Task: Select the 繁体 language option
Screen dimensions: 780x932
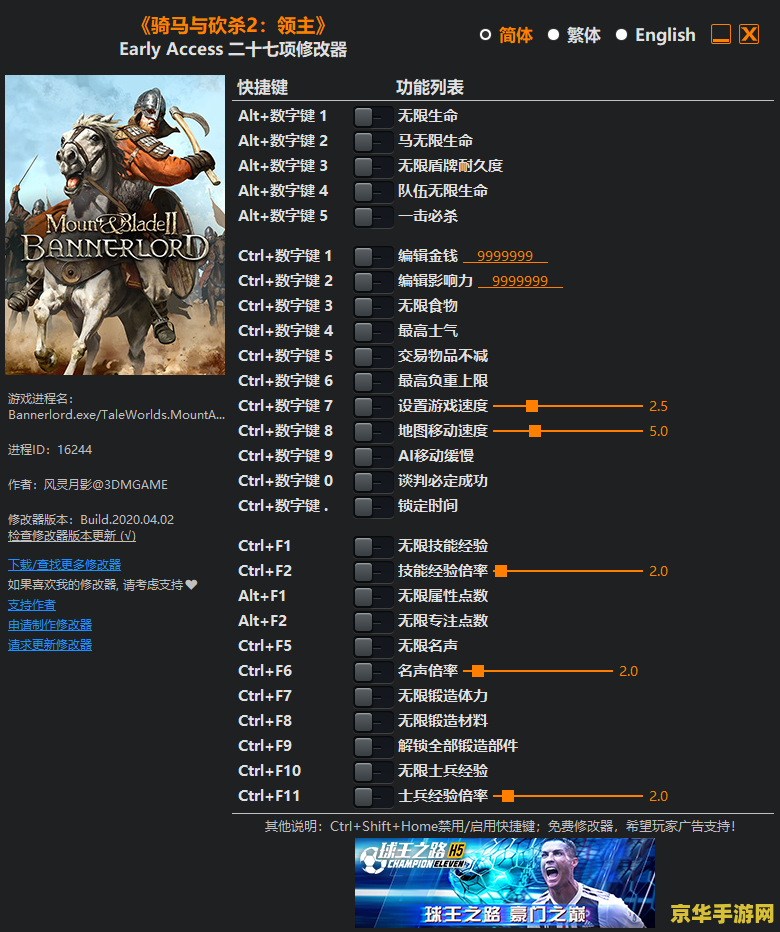Action: point(574,35)
